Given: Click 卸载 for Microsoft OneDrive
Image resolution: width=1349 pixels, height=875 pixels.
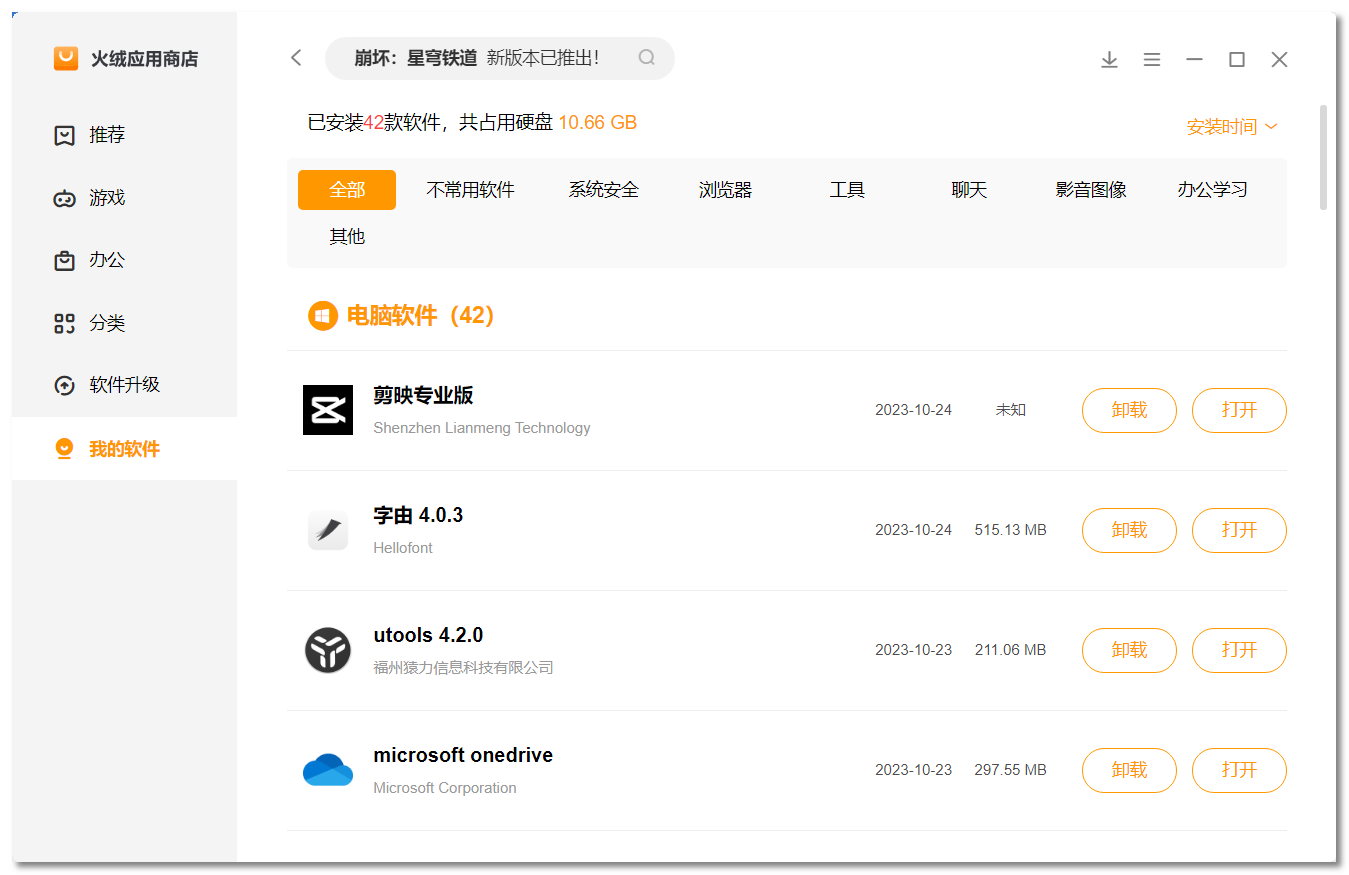Looking at the screenshot, I should click(x=1129, y=770).
